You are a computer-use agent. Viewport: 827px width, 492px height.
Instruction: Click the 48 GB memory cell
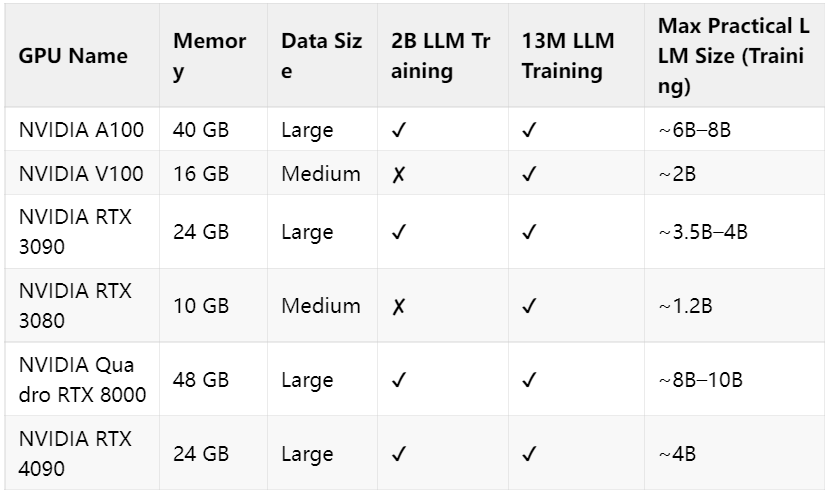click(x=201, y=380)
